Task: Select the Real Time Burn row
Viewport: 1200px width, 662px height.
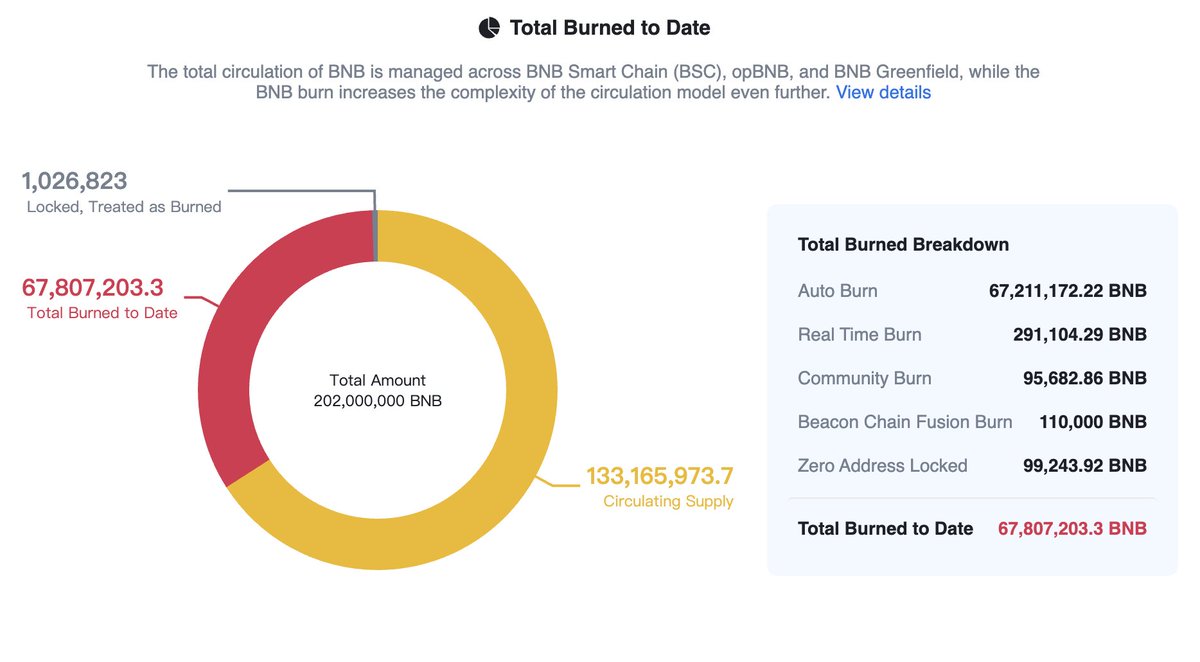Action: pos(972,335)
